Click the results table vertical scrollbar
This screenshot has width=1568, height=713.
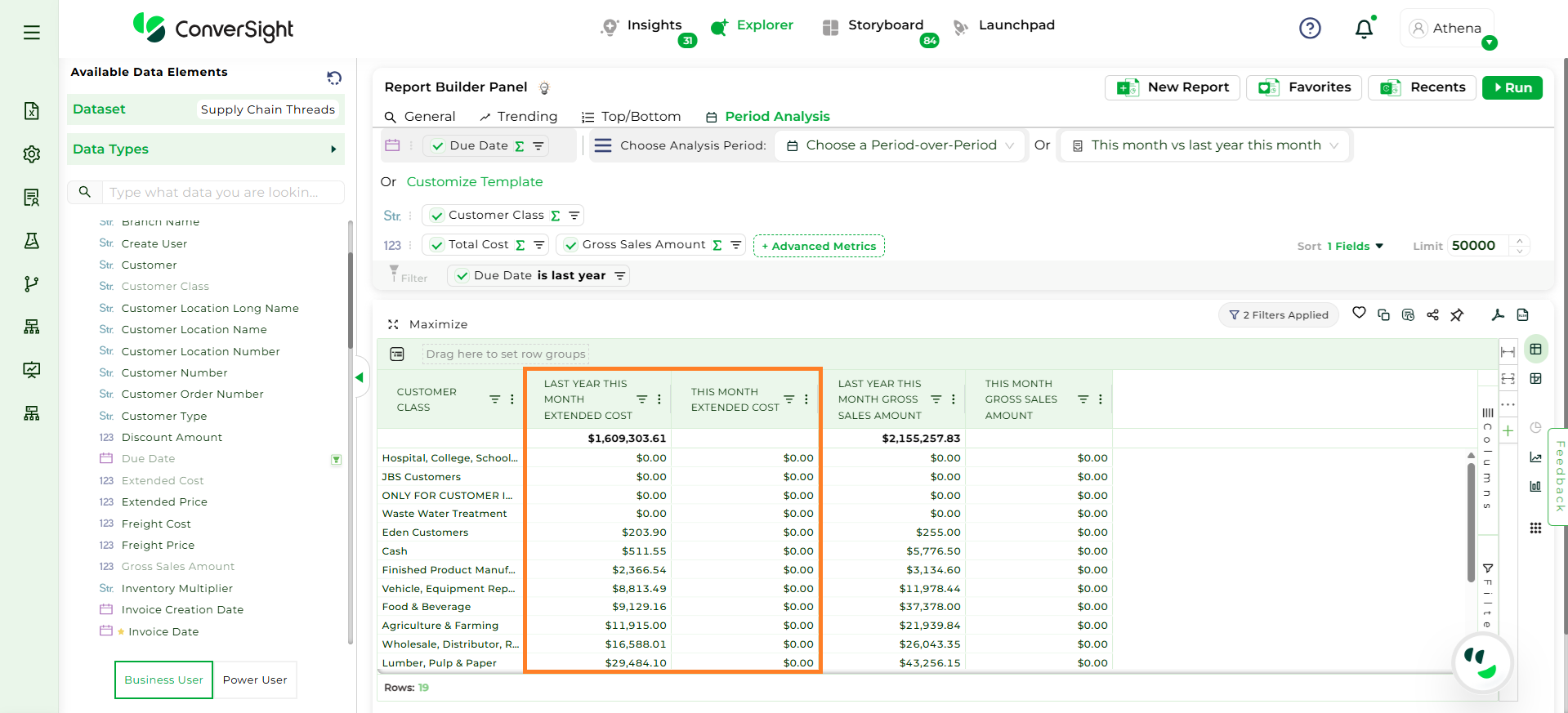tap(1471, 523)
